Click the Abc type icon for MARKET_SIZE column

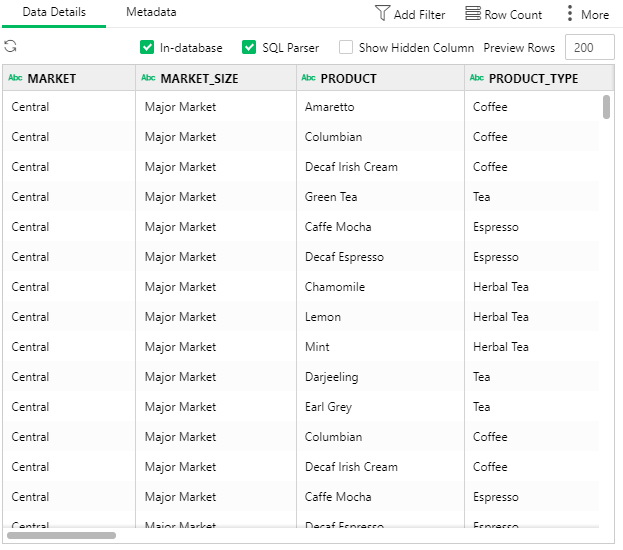[148, 78]
